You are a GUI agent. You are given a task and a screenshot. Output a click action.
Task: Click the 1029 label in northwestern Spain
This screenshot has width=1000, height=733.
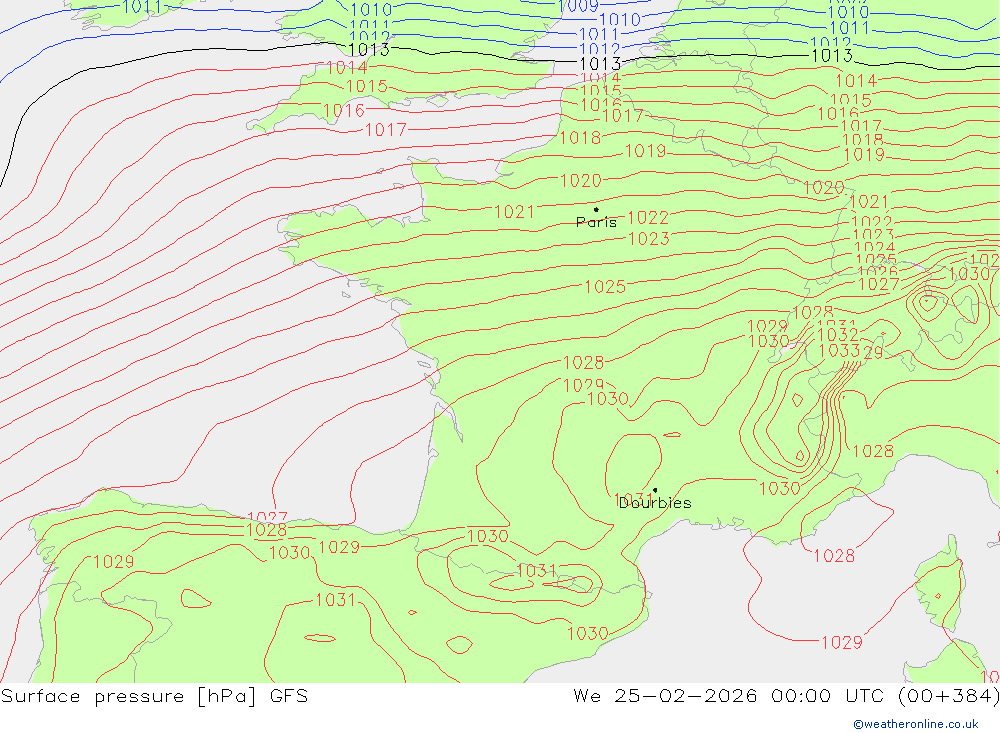[x=114, y=561]
